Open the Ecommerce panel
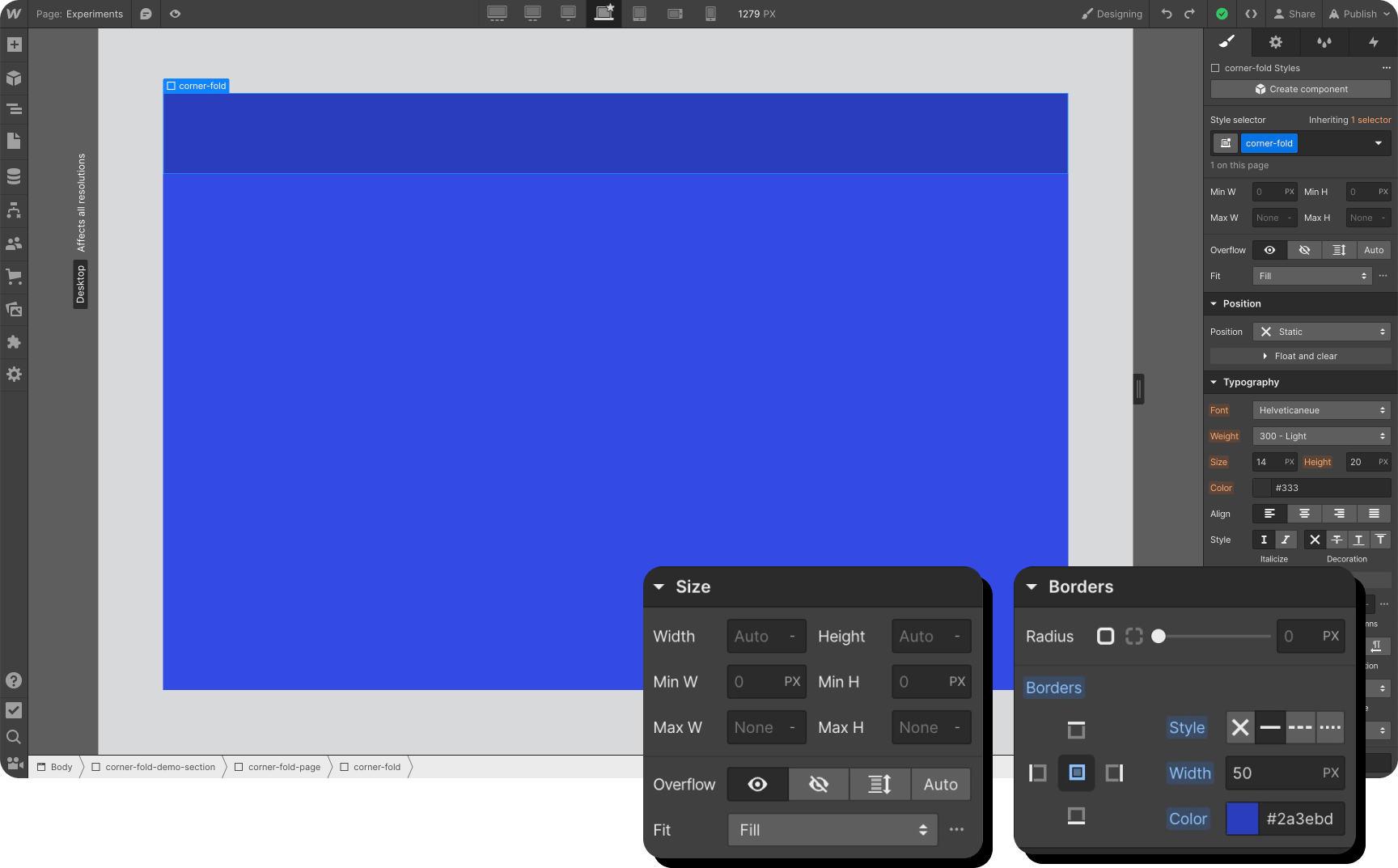 (x=13, y=276)
